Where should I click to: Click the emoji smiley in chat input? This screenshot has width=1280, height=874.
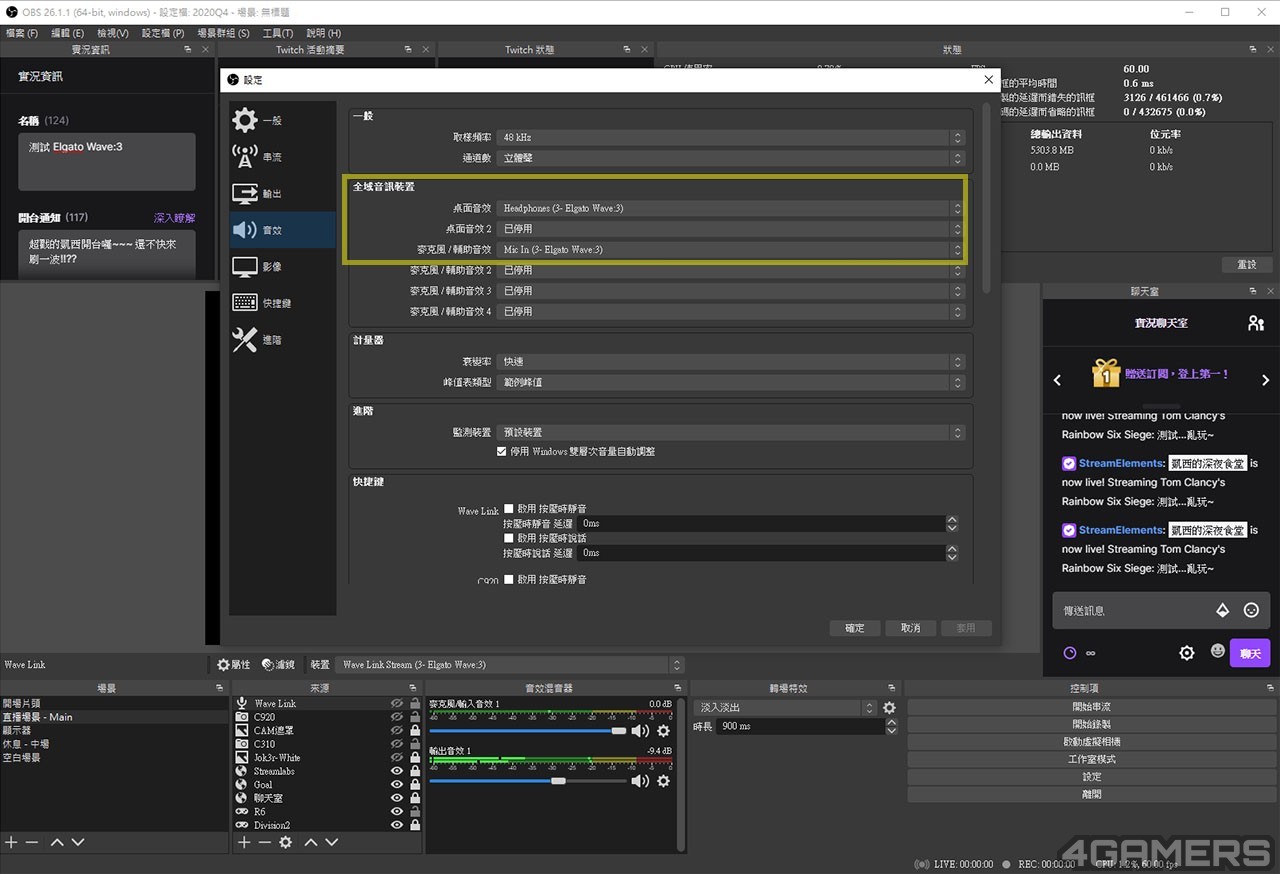pos(1251,610)
